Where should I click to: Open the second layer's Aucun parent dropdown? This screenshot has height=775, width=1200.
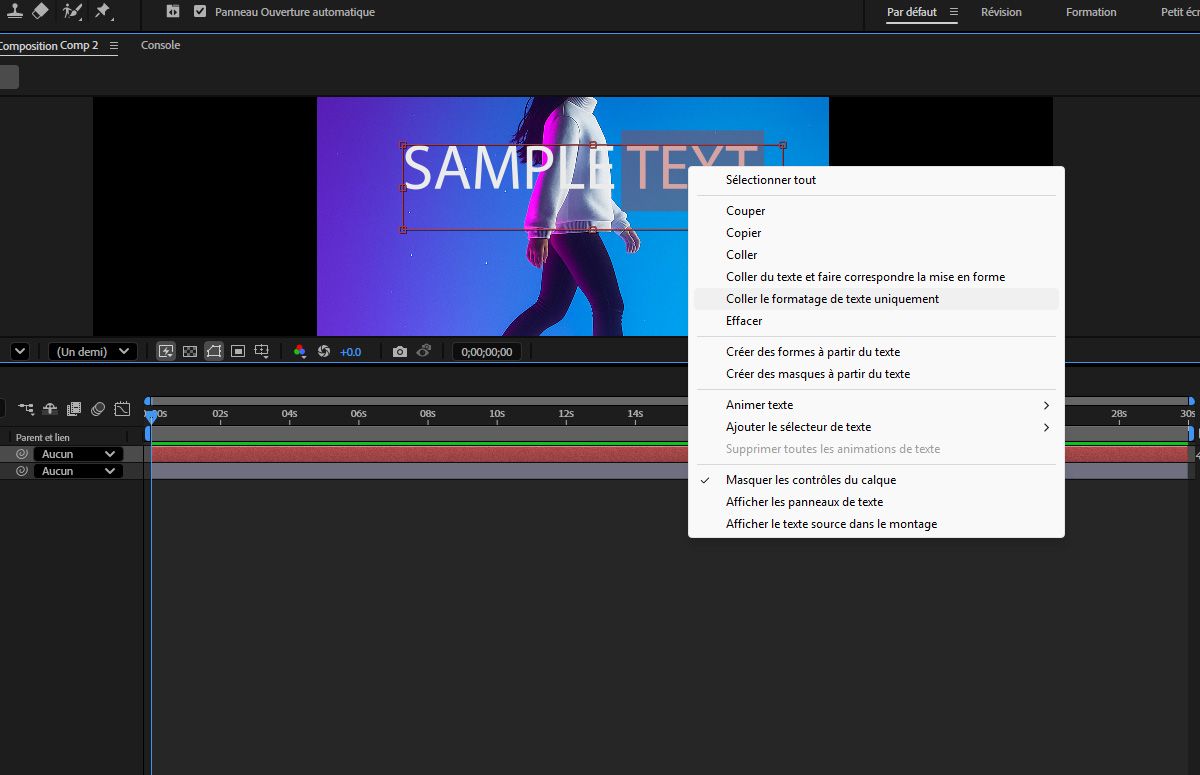click(x=78, y=471)
